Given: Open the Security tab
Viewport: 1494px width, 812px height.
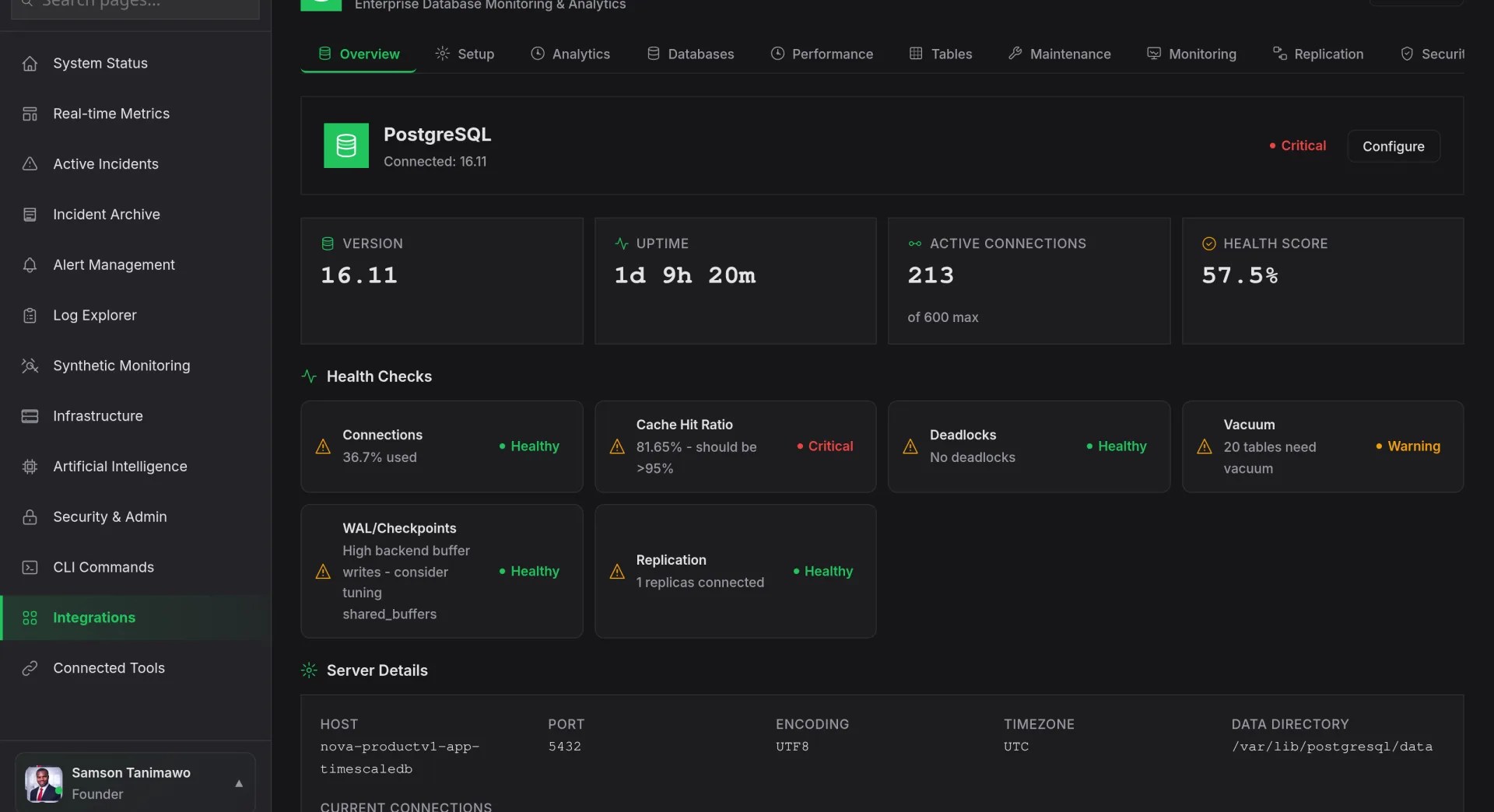Looking at the screenshot, I should click(1432, 54).
